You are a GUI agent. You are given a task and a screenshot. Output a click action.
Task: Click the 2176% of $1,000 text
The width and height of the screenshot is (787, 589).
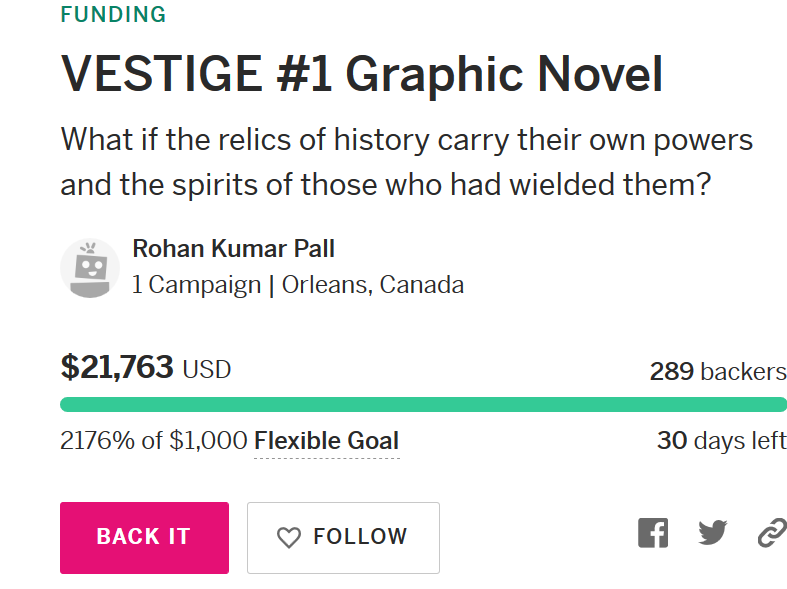pos(154,441)
